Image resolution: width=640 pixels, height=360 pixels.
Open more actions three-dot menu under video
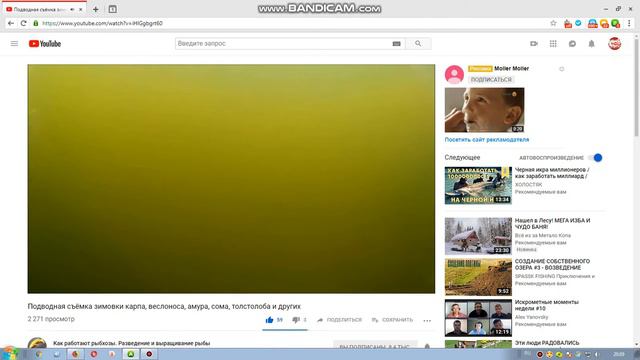pos(427,320)
